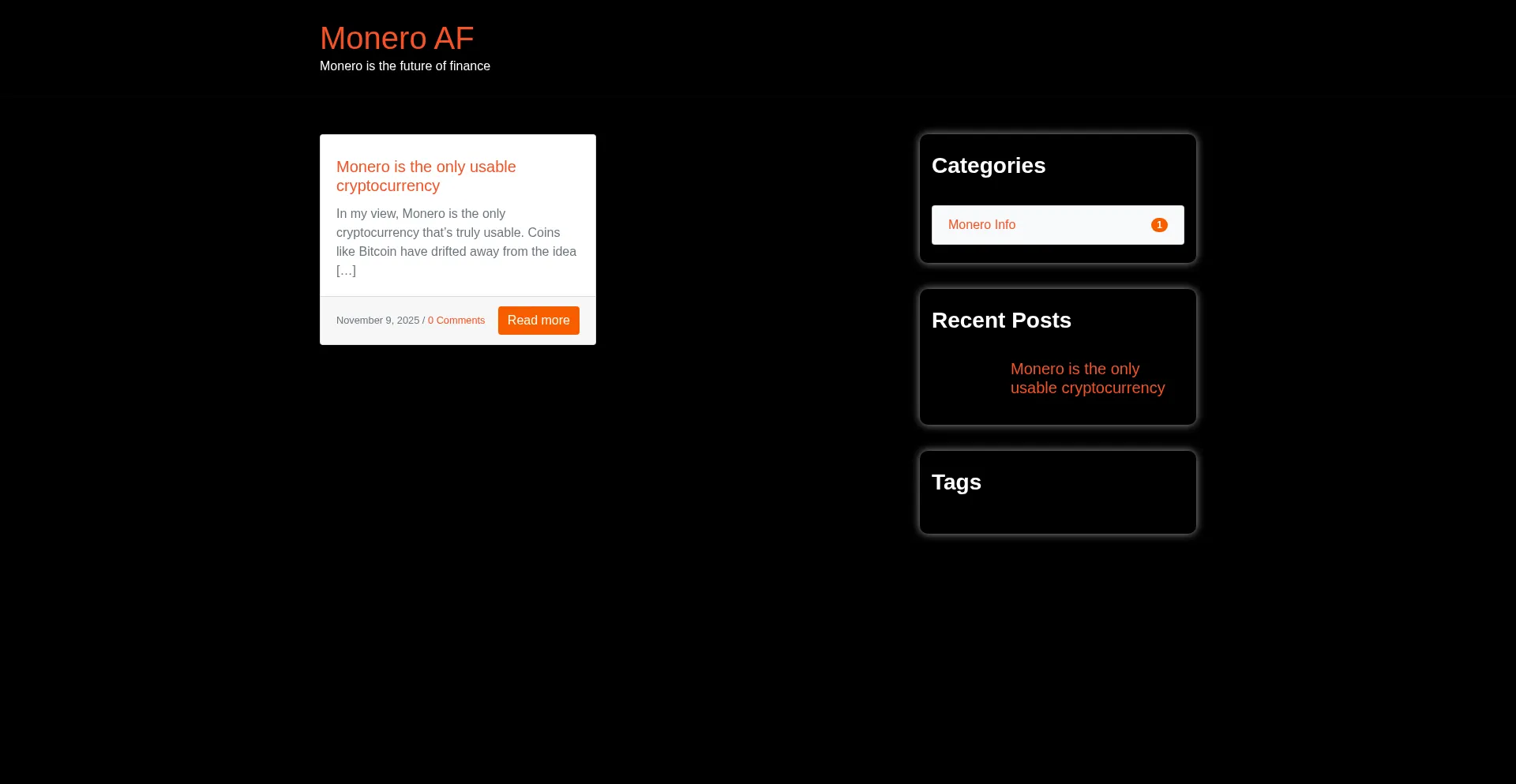Click the empty area under the Tags heading

click(1056, 513)
